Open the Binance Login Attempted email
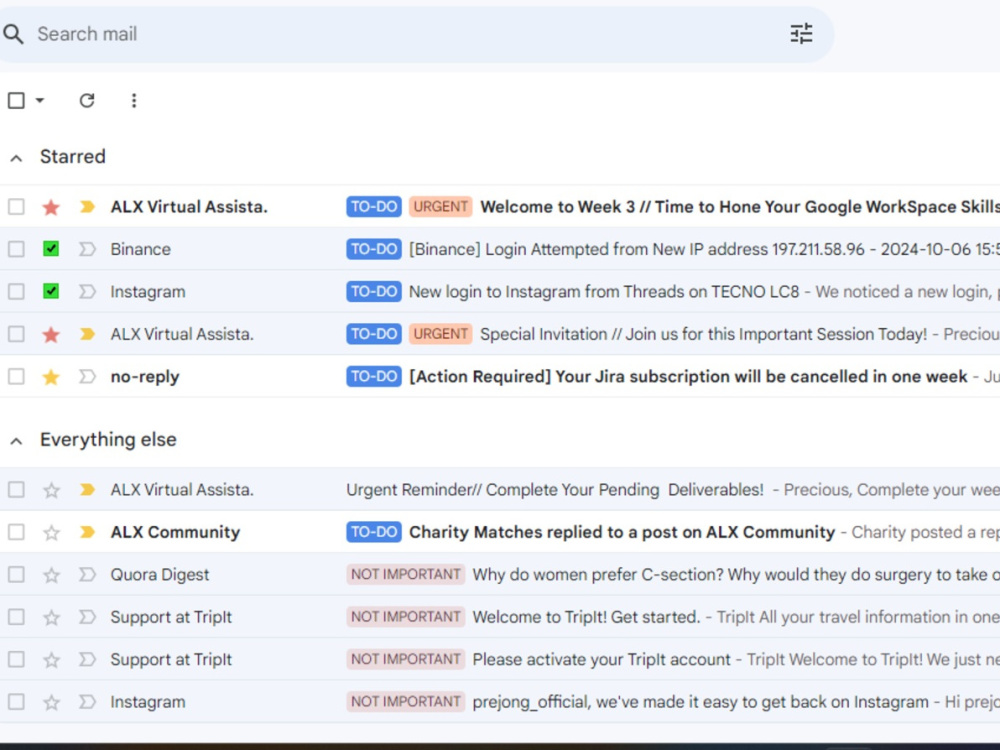1000x750 pixels. click(704, 249)
